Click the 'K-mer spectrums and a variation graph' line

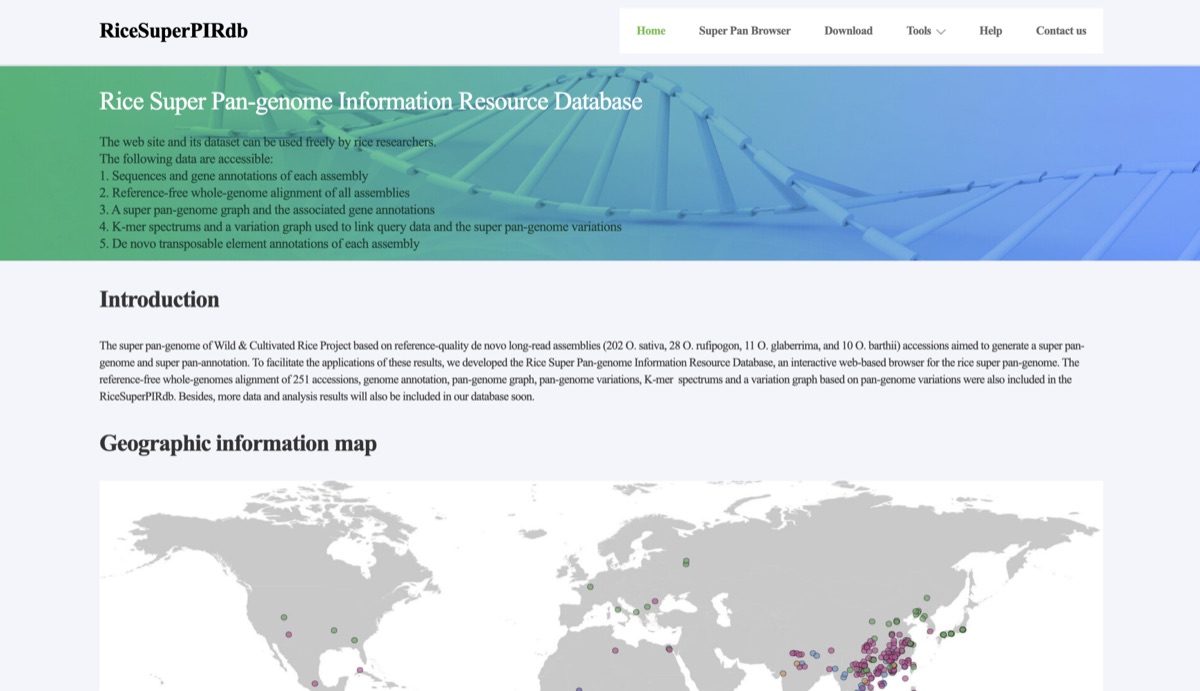(x=361, y=227)
